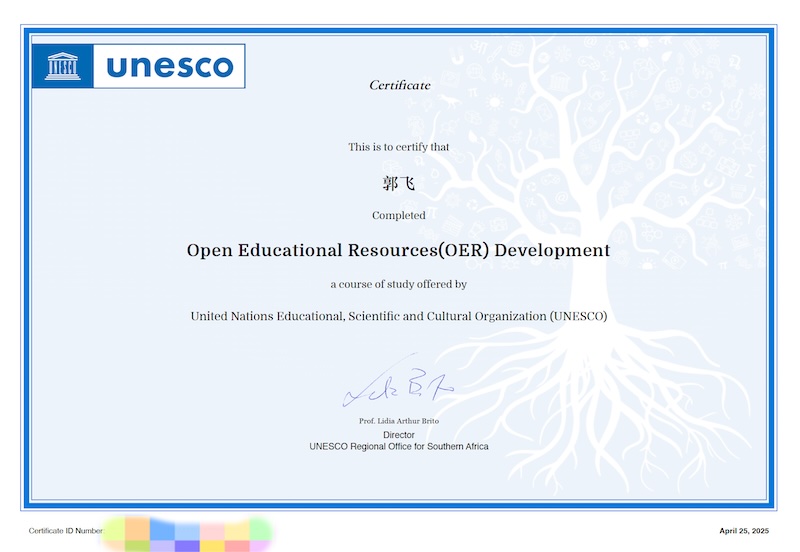Screen dimensions: 800x552
Task: Click 'a course of study offered by'
Action: click(x=398, y=284)
